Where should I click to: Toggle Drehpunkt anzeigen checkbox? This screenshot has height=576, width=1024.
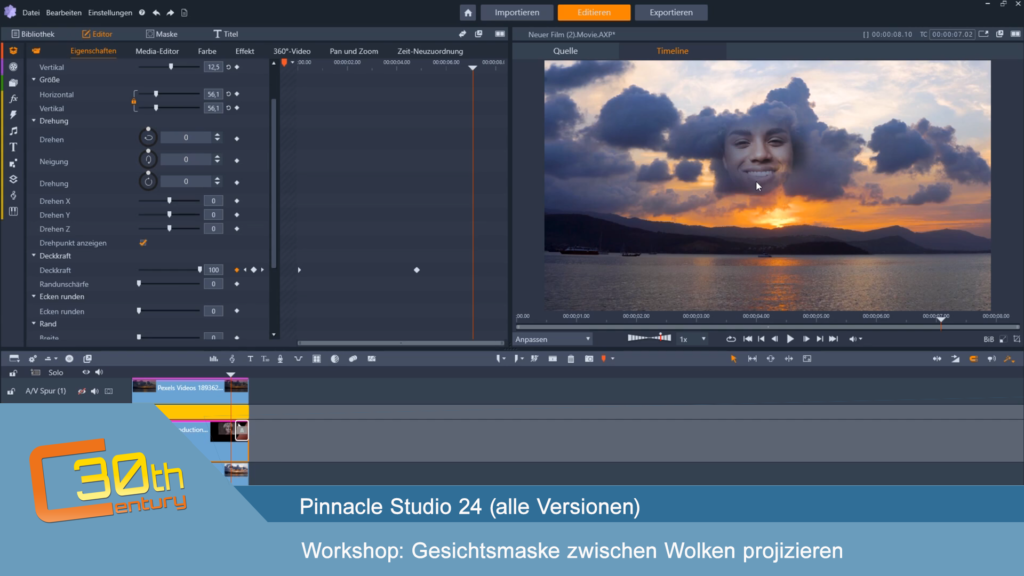pyautogui.click(x=143, y=243)
